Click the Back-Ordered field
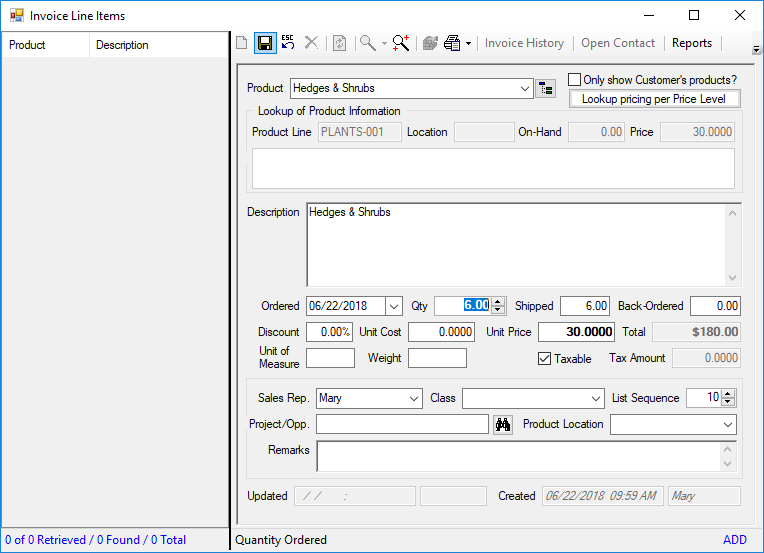Image resolution: width=764 pixels, height=553 pixels. 715,306
